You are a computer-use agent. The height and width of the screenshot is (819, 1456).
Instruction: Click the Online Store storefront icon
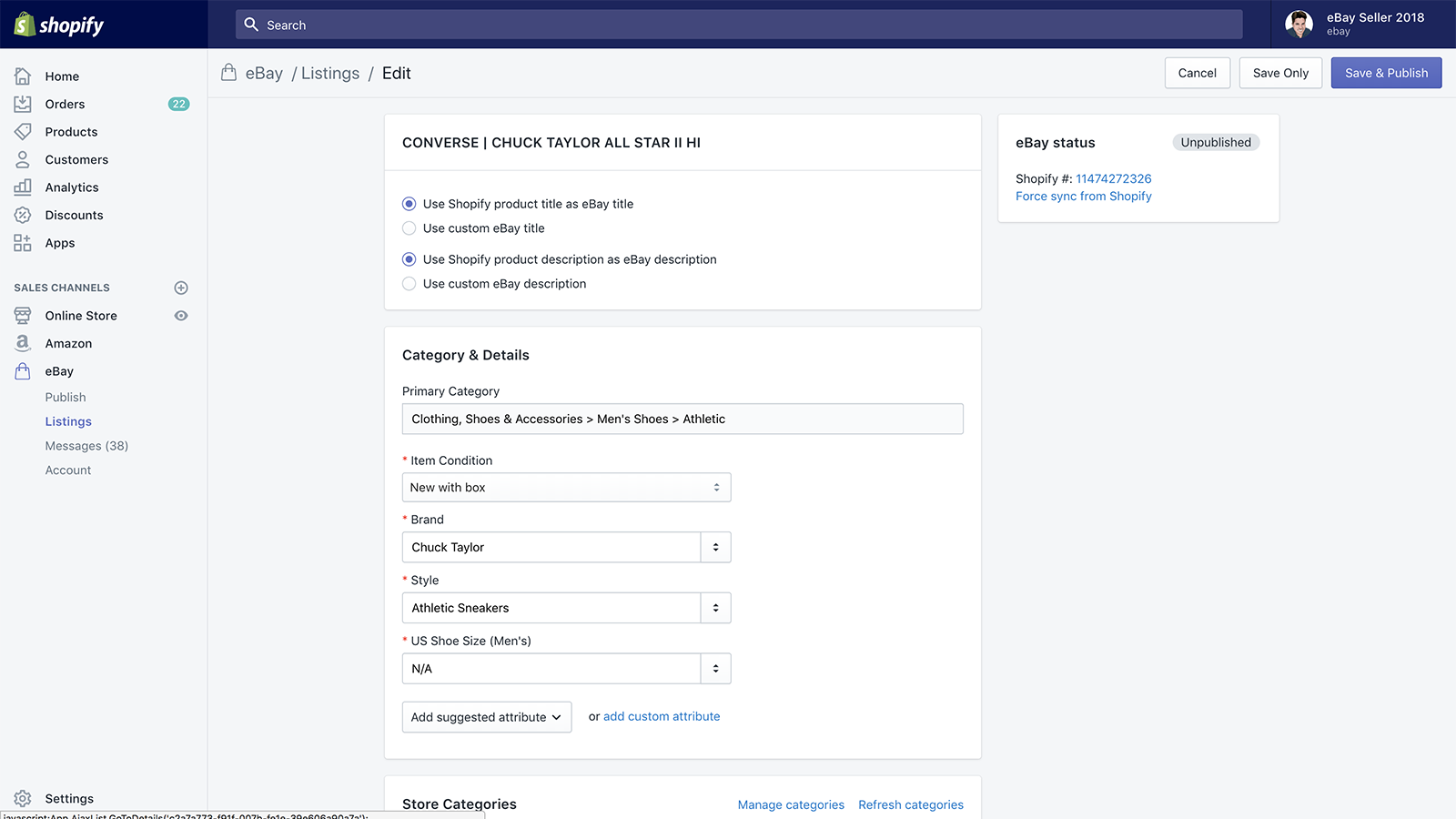(x=23, y=316)
